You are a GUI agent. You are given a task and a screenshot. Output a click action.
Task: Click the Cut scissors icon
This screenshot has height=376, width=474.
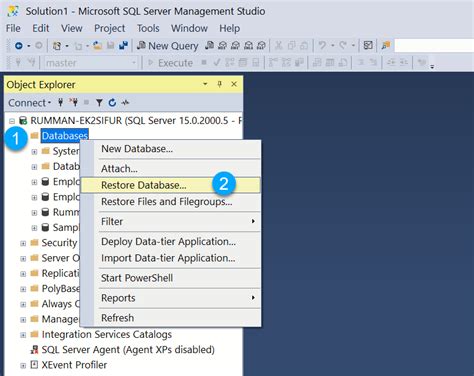click(278, 45)
